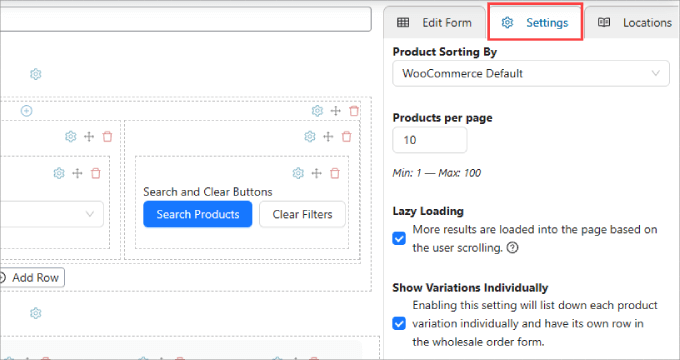Add a column with the circled plus icon

click(x=26, y=111)
